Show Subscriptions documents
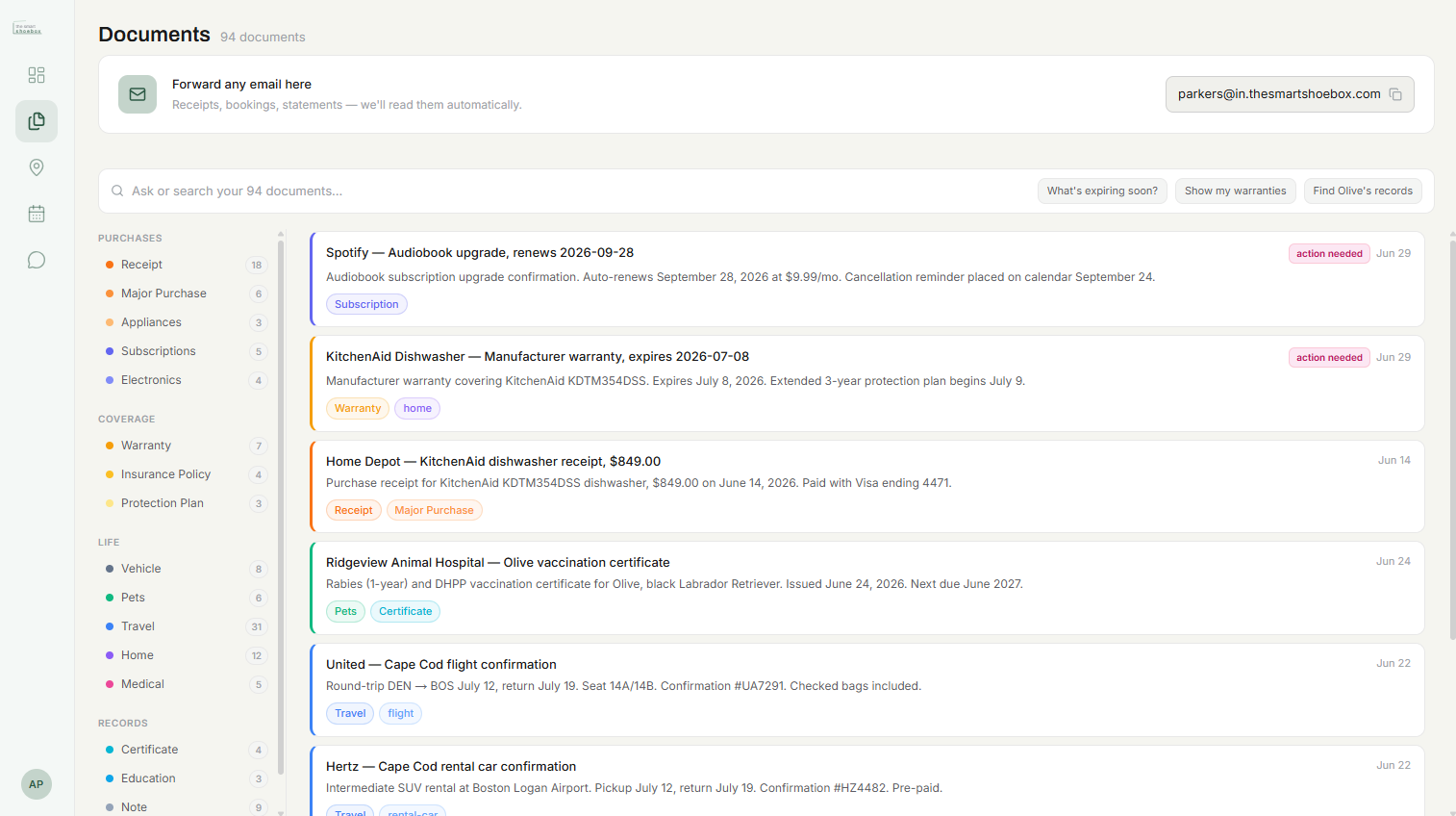The image size is (1456, 816). (185, 351)
